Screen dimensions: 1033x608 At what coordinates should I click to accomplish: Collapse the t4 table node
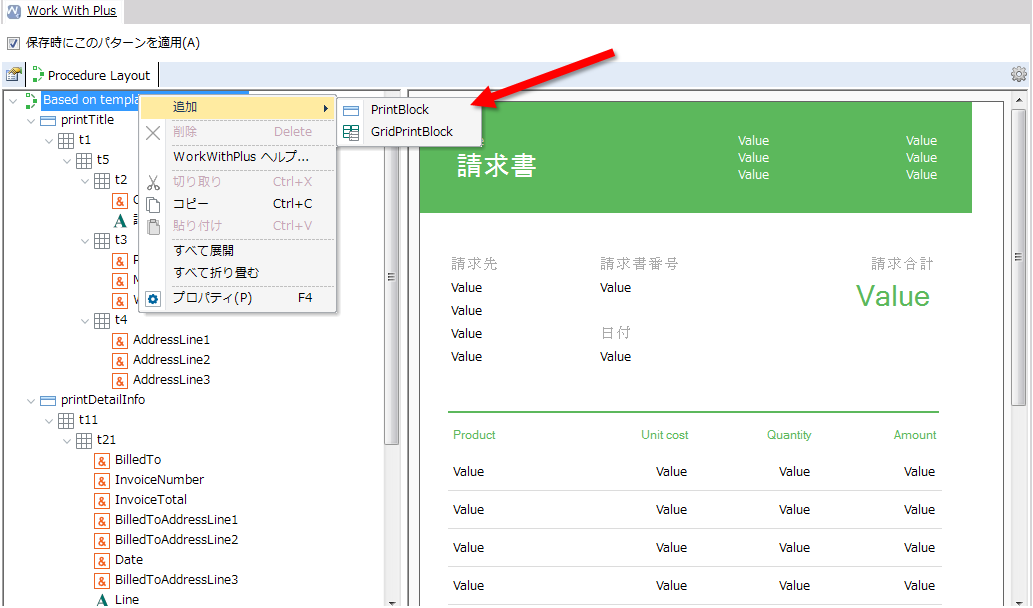click(85, 320)
